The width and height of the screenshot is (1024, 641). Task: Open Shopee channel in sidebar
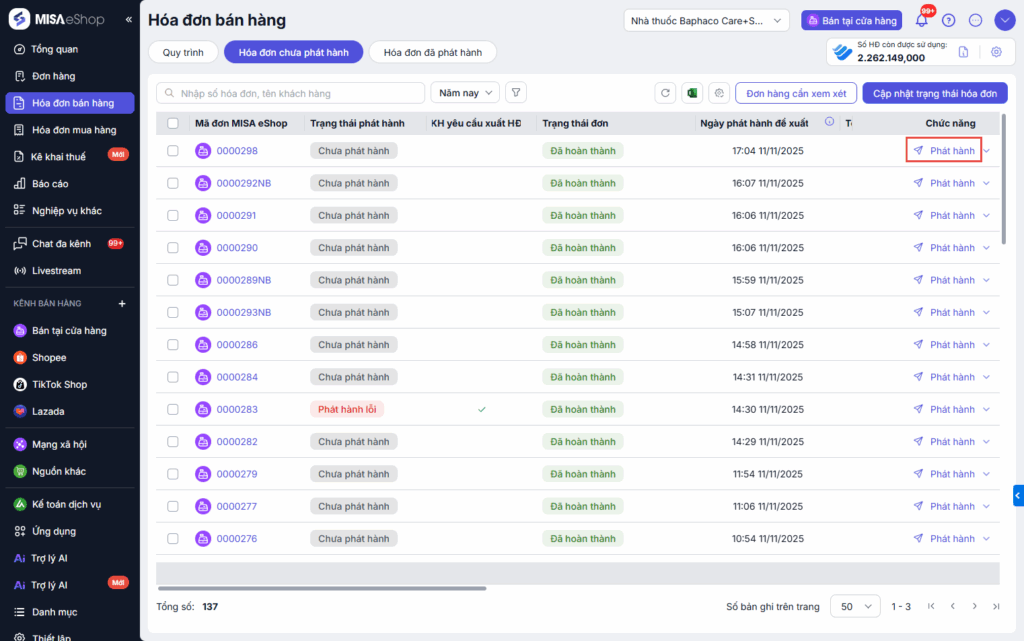pyautogui.click(x=49, y=357)
